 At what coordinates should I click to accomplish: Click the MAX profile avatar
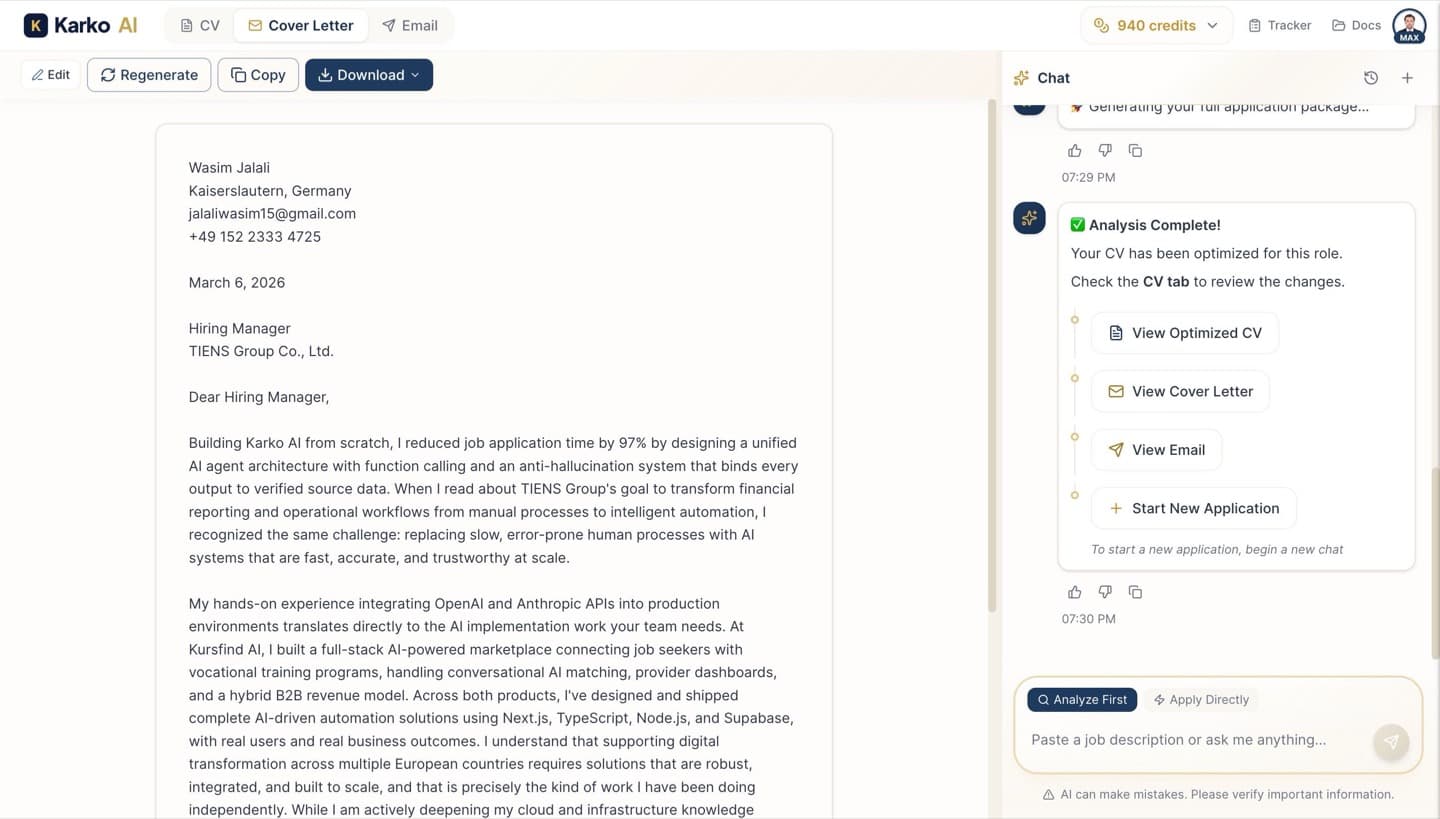pos(1408,25)
